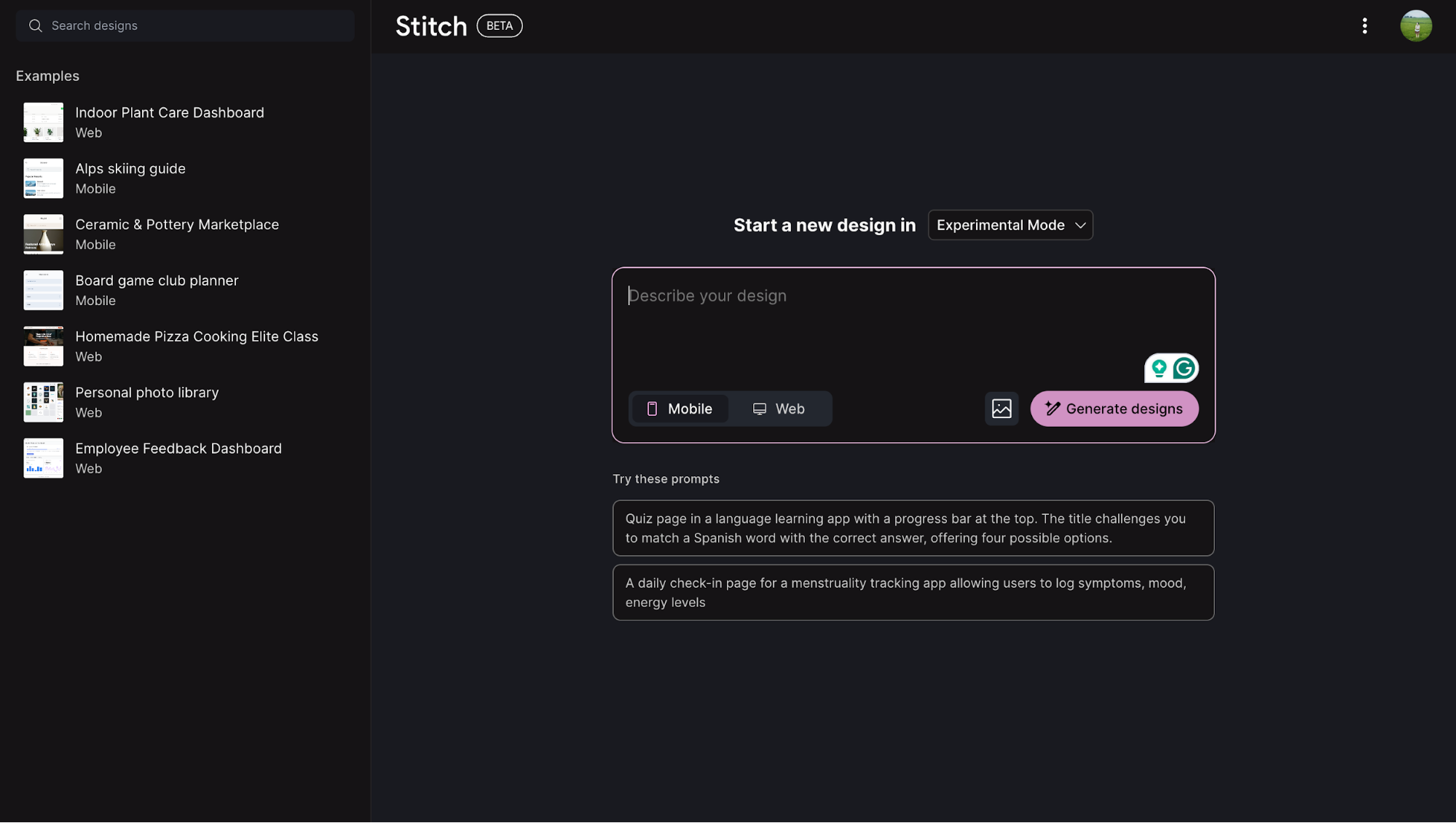Click the green lightbulb suggestion icon

[x=1159, y=369]
